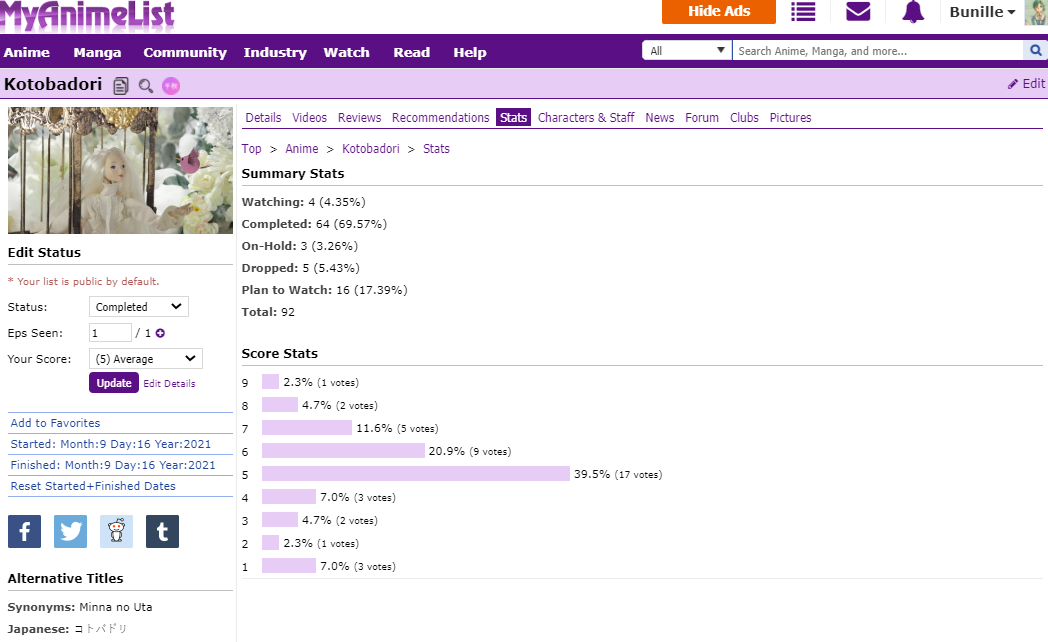Click the "Watching: 4 (4.35%)" text
Image resolution: width=1048 pixels, height=642 pixels.
tap(303, 202)
